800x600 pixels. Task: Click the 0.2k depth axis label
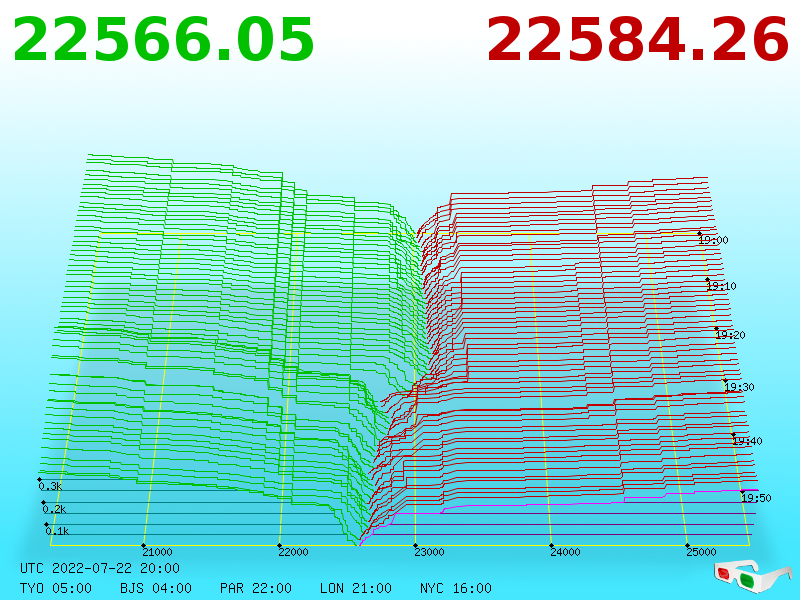tap(54, 509)
